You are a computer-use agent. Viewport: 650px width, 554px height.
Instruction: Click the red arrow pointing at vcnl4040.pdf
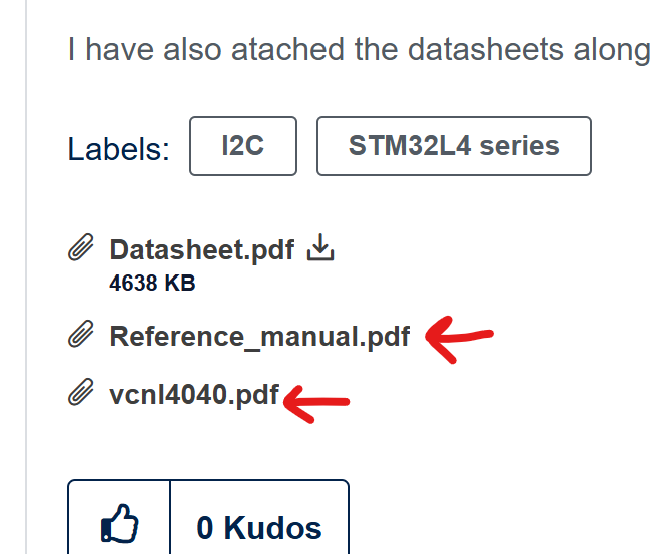pyautogui.click(x=316, y=403)
